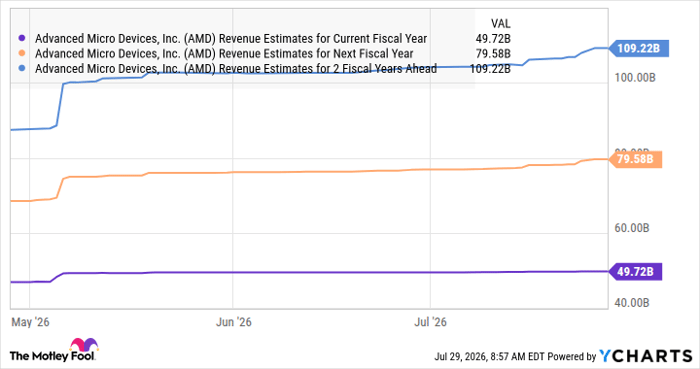700x369 pixels.
Task: Click the 49.72B value in the legend table
Action: click(493, 39)
